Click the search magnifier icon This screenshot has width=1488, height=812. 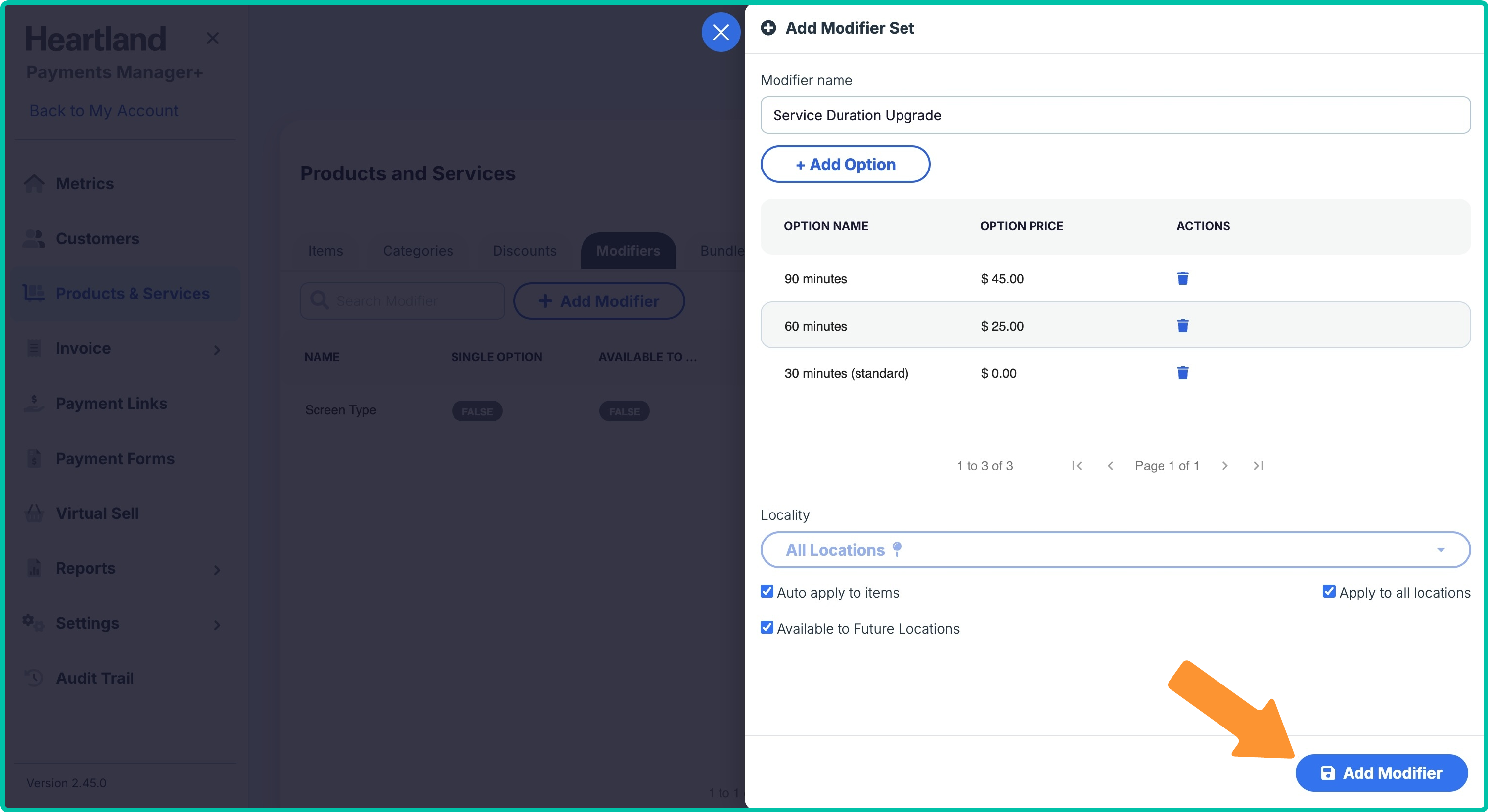[x=319, y=300]
